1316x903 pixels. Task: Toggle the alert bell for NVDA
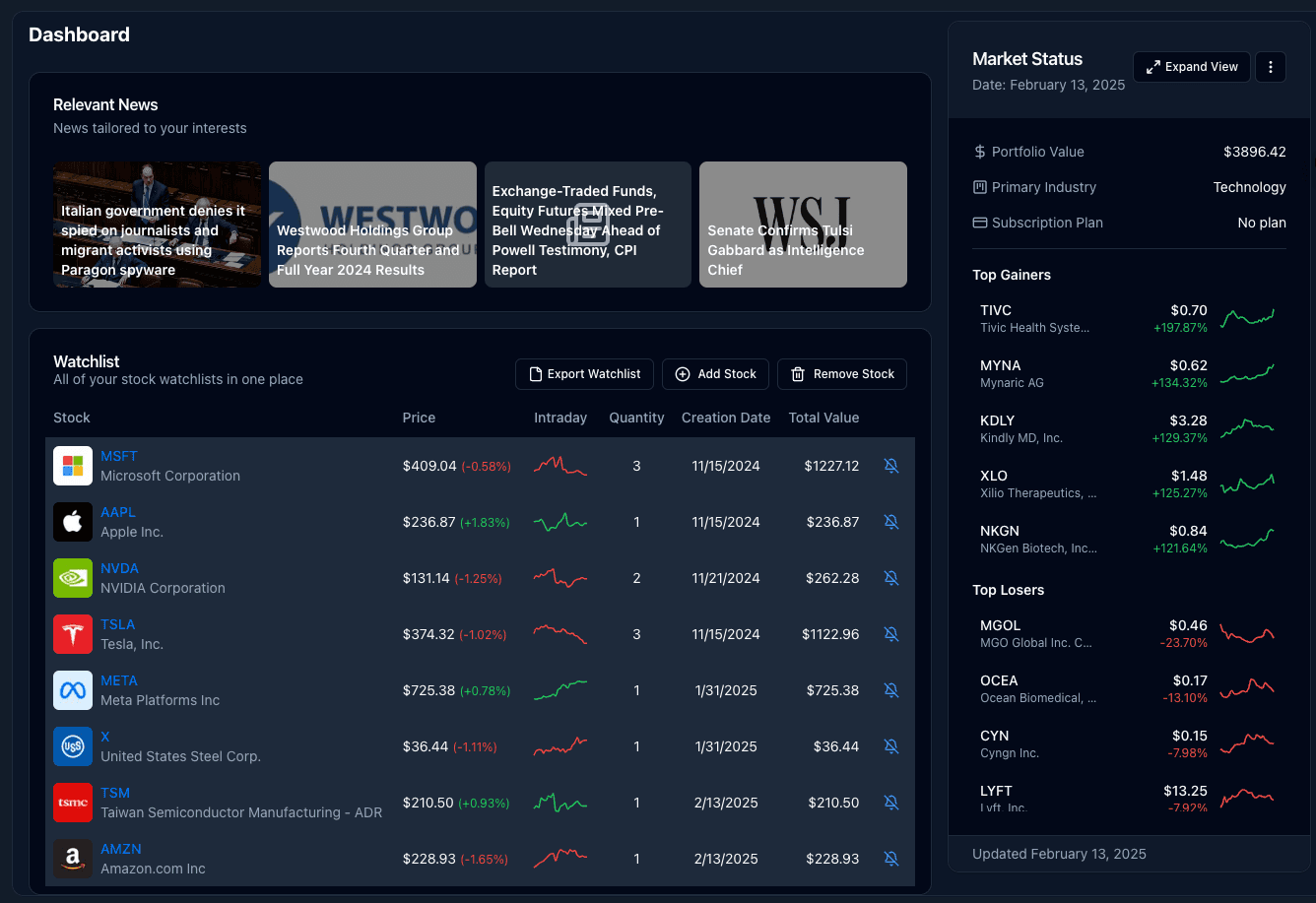point(891,578)
